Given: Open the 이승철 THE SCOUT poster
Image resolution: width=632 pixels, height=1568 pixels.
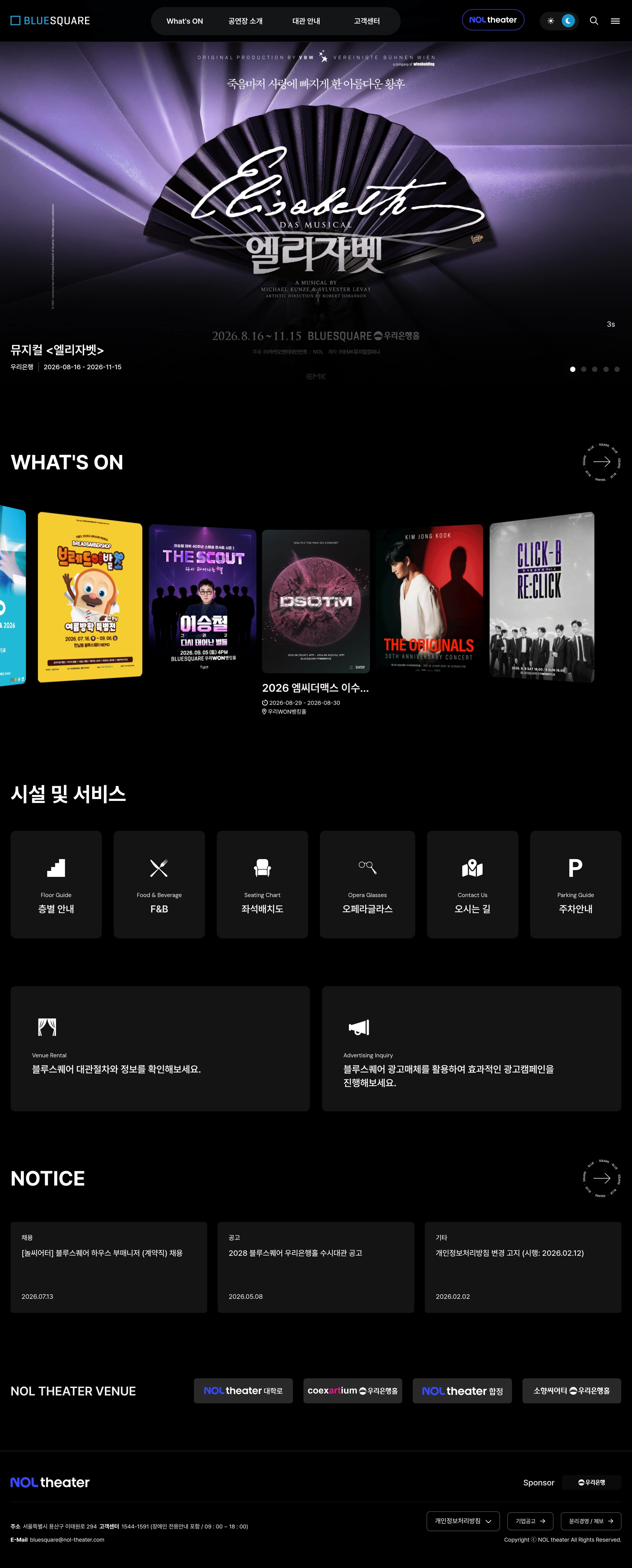Looking at the screenshot, I should 203,599.
